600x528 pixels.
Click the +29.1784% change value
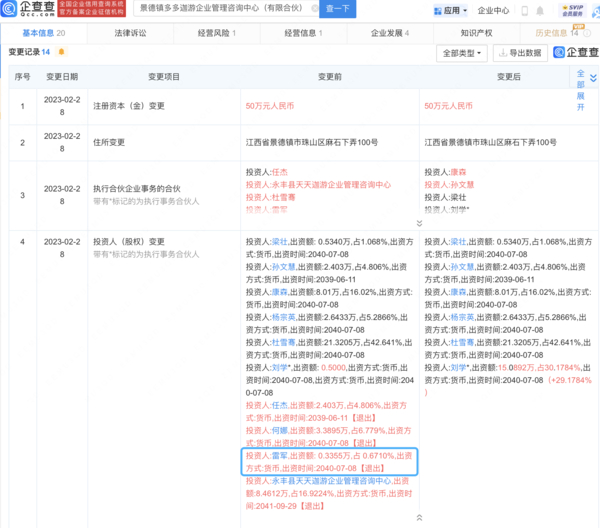pyautogui.click(x=570, y=380)
